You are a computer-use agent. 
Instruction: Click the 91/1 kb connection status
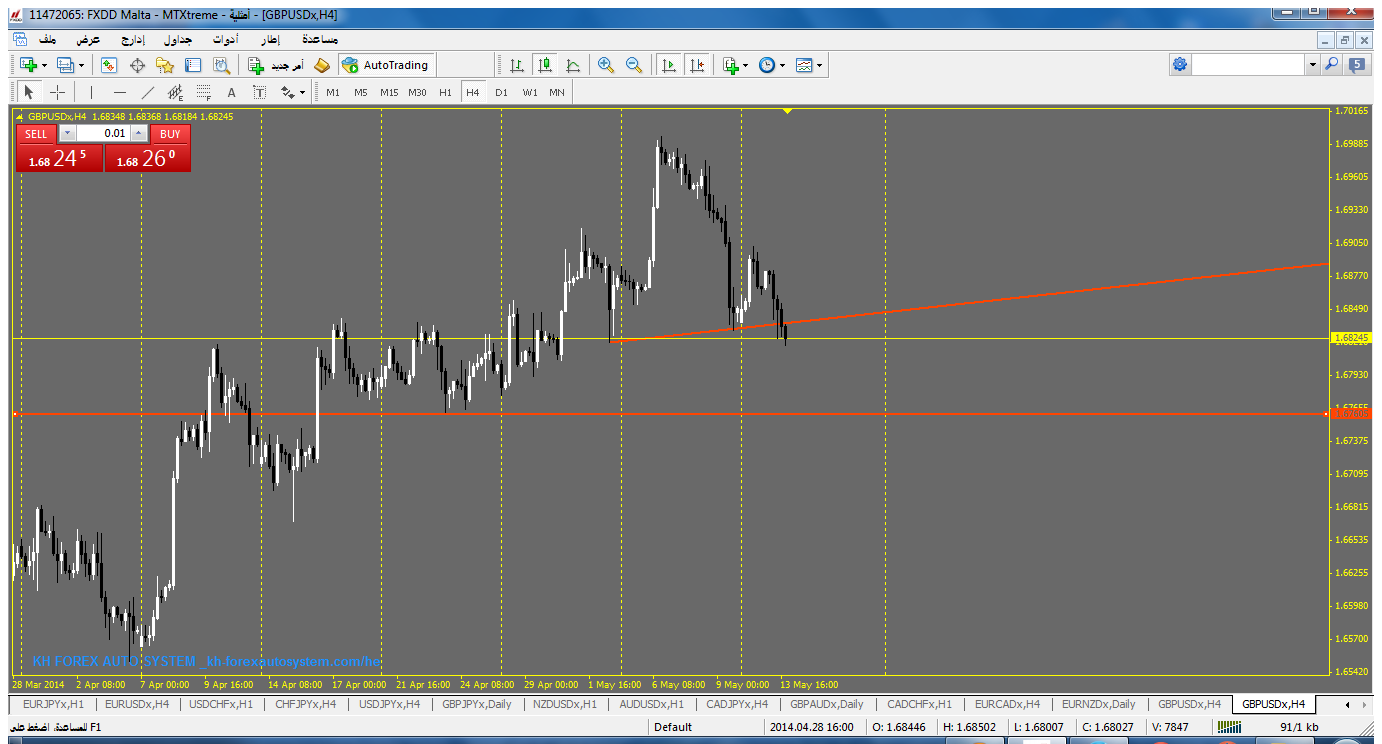click(1299, 727)
